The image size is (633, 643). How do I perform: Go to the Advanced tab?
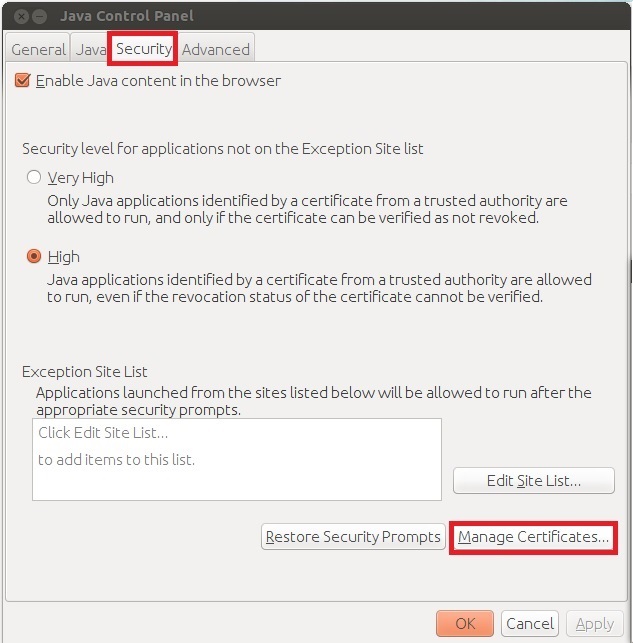[x=216, y=49]
